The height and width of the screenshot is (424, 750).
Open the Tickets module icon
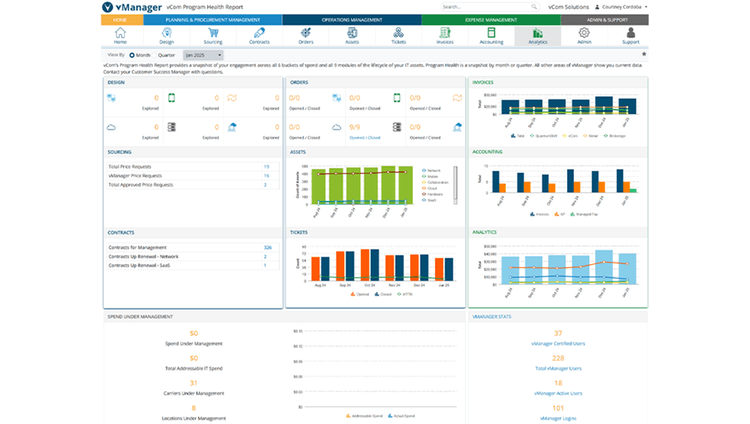(398, 36)
